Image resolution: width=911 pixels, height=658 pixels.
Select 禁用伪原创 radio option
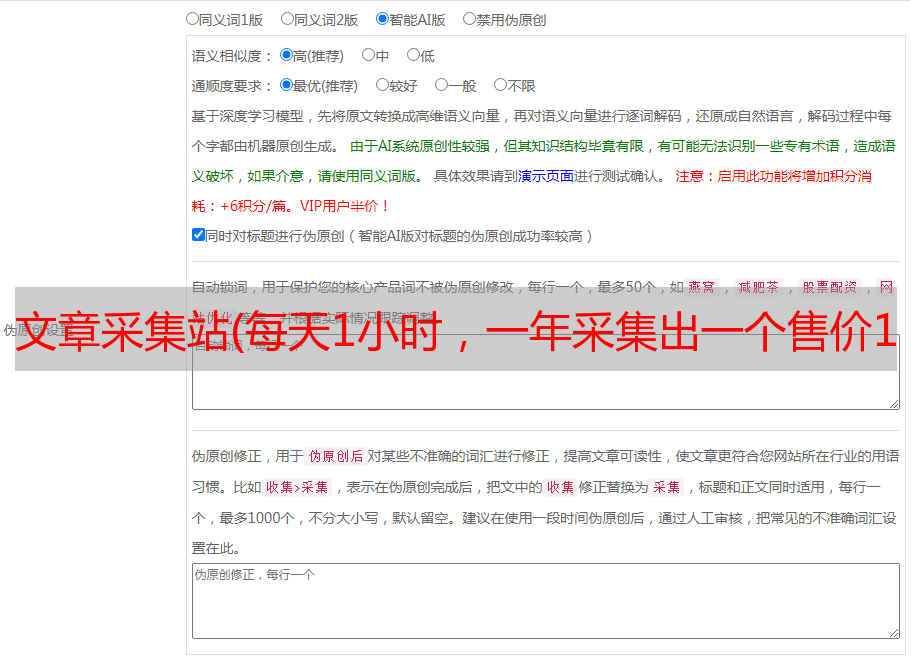pyautogui.click(x=469, y=19)
